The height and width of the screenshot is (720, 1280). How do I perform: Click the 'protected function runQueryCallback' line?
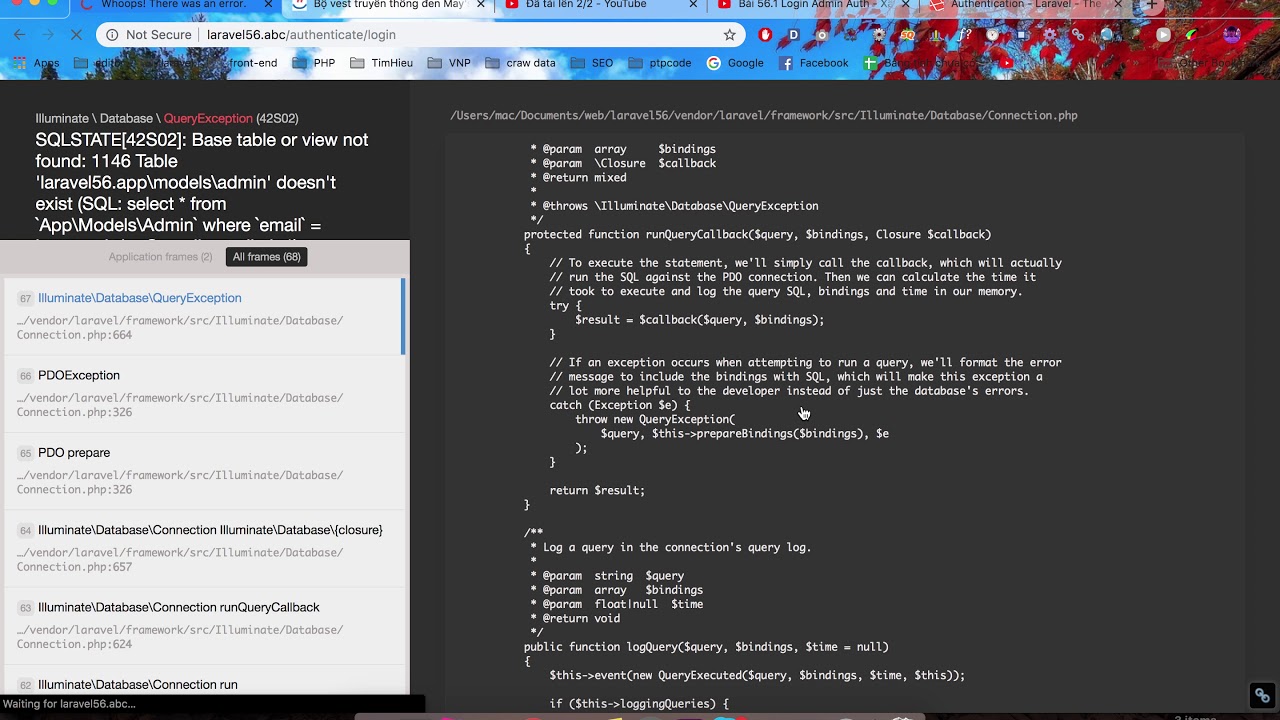pos(757,234)
